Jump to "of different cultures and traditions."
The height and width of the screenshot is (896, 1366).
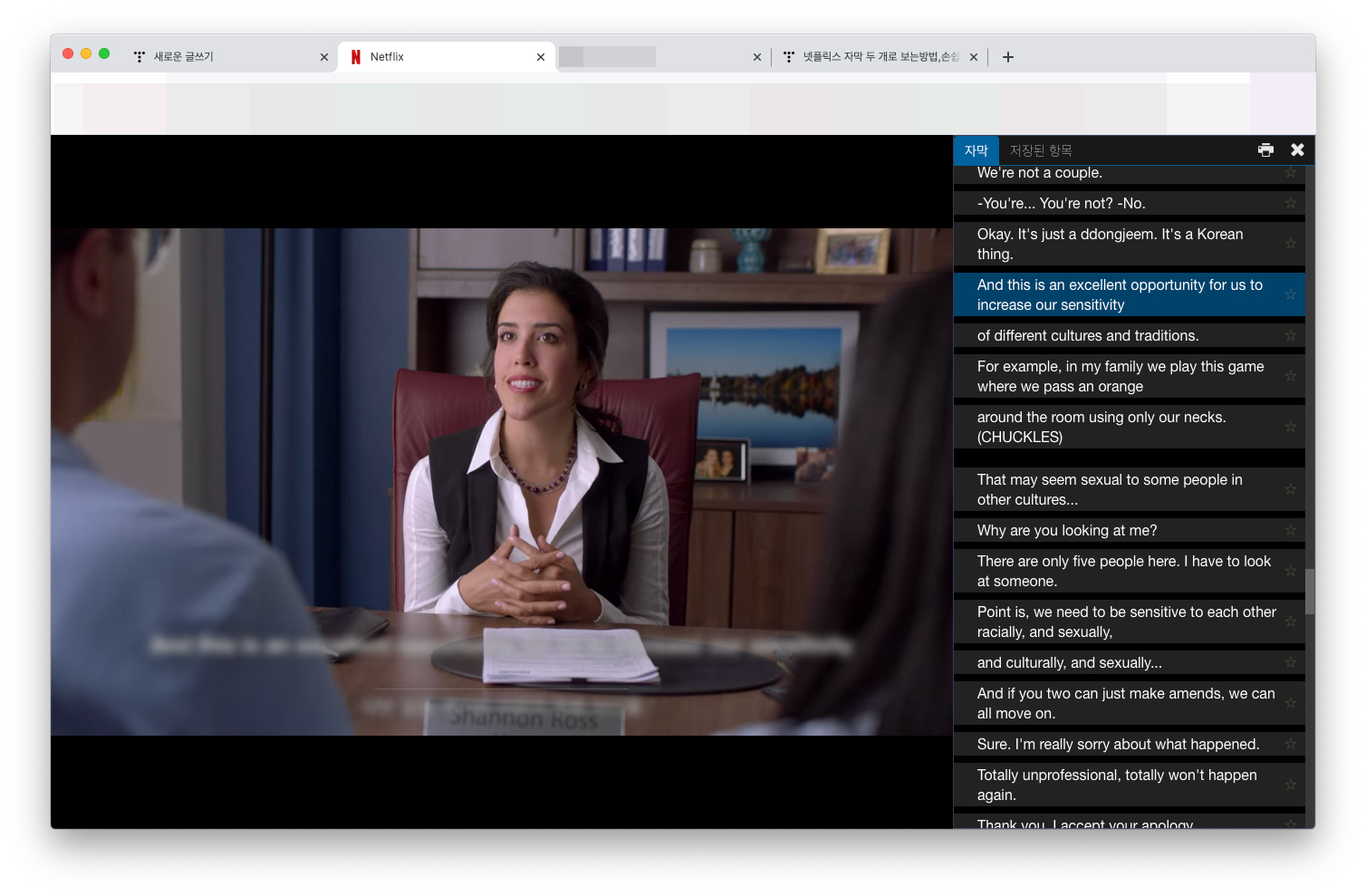pos(1129,335)
